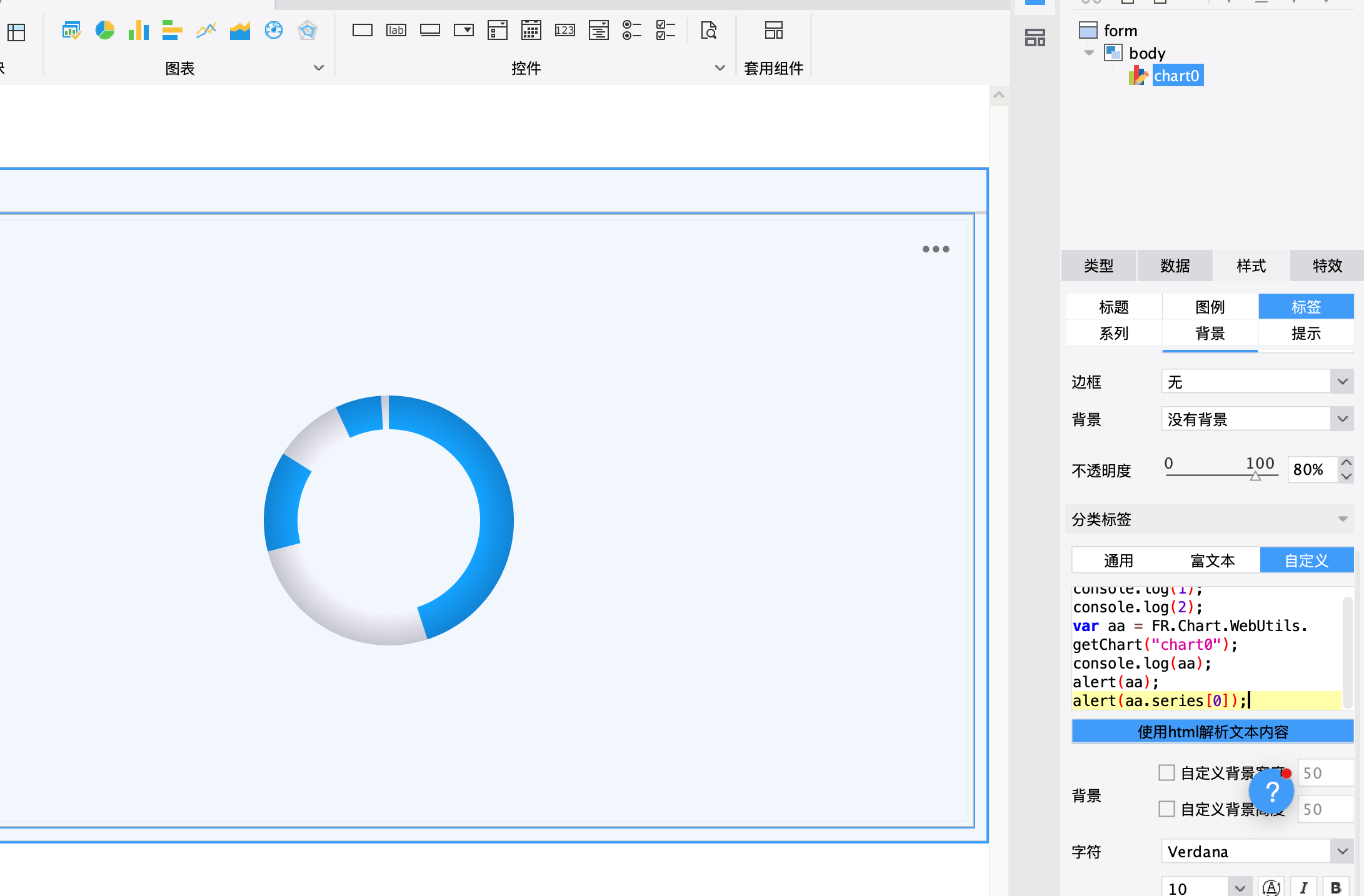
Task: Select the 自定义 label mode
Action: point(1306,560)
